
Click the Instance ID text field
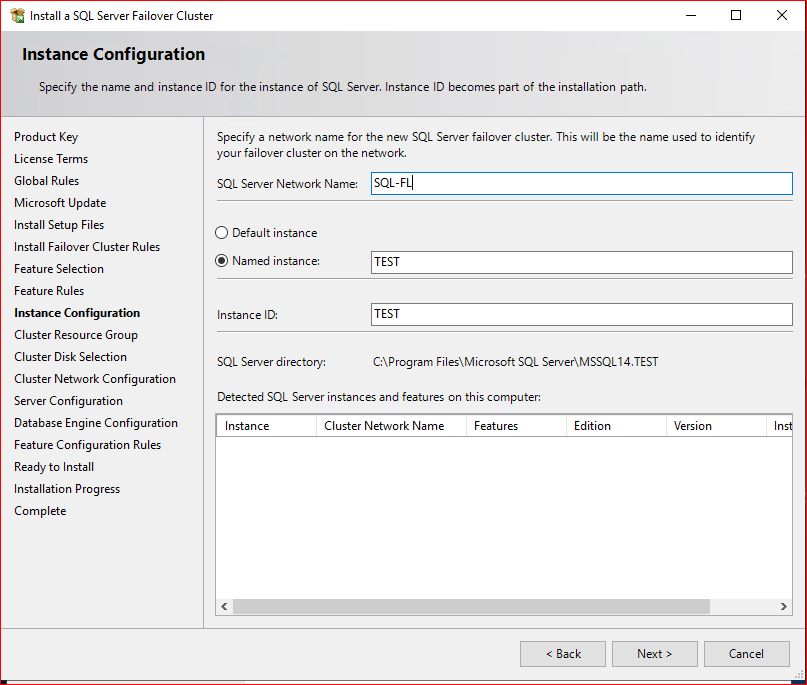pos(582,314)
